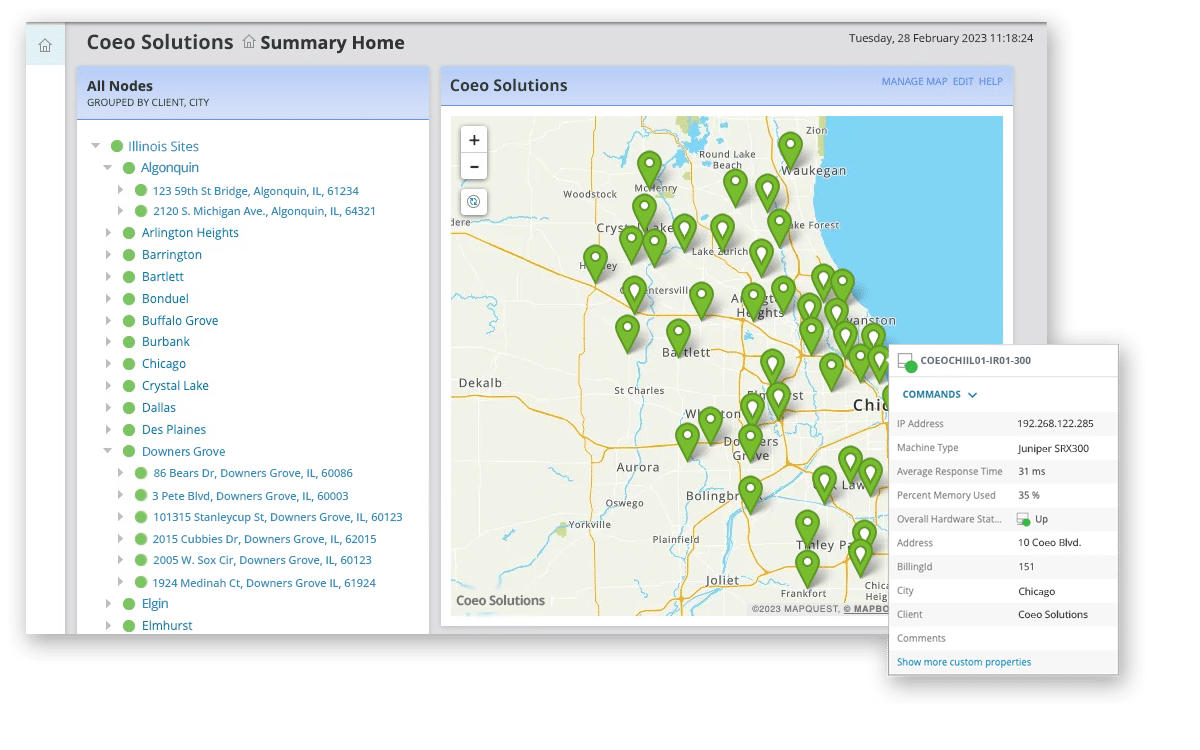Click the Manage Map link
This screenshot has height=750, width=1200.
914,82
